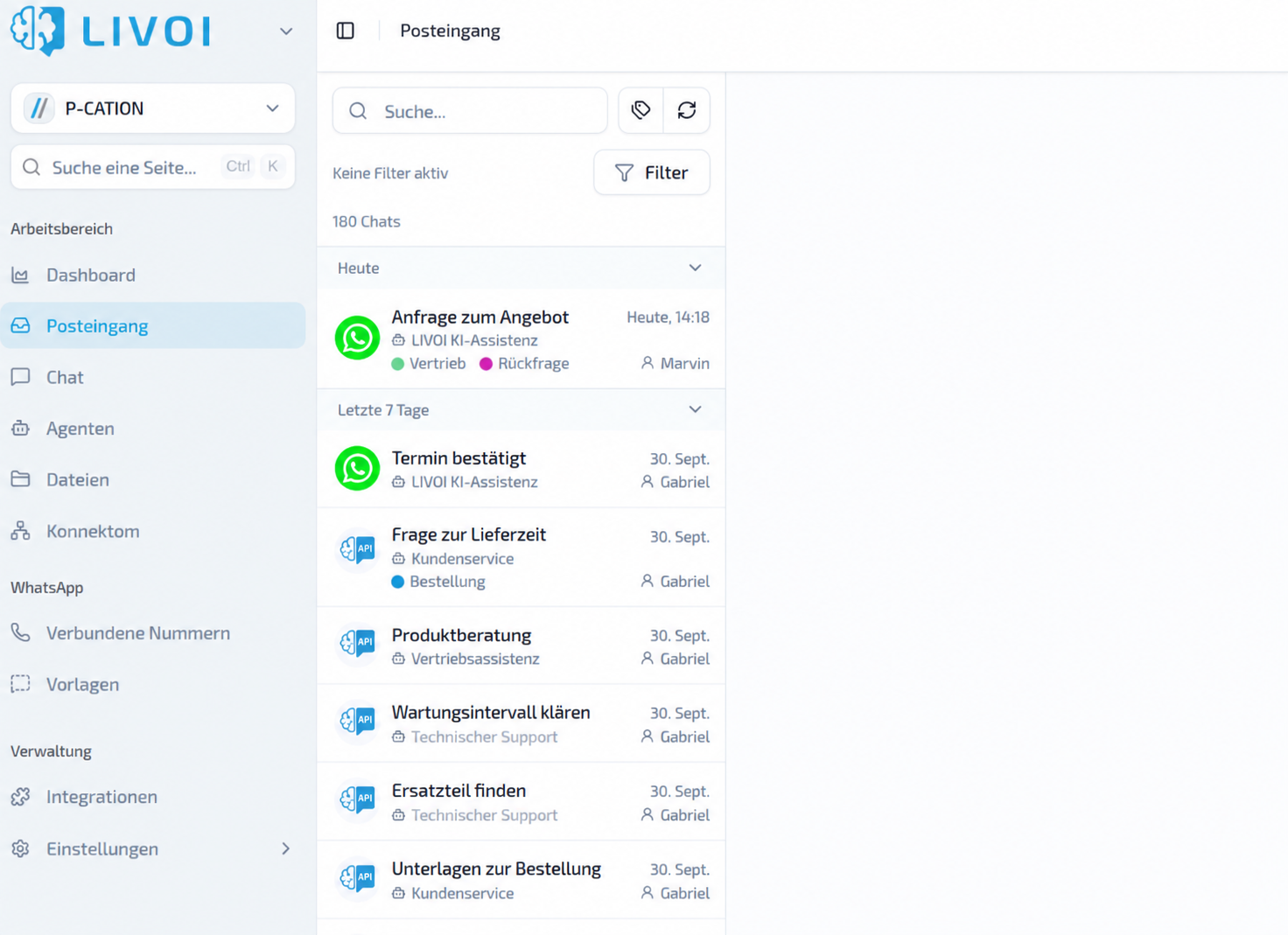Focus the Suche eine Seite field

(x=153, y=167)
